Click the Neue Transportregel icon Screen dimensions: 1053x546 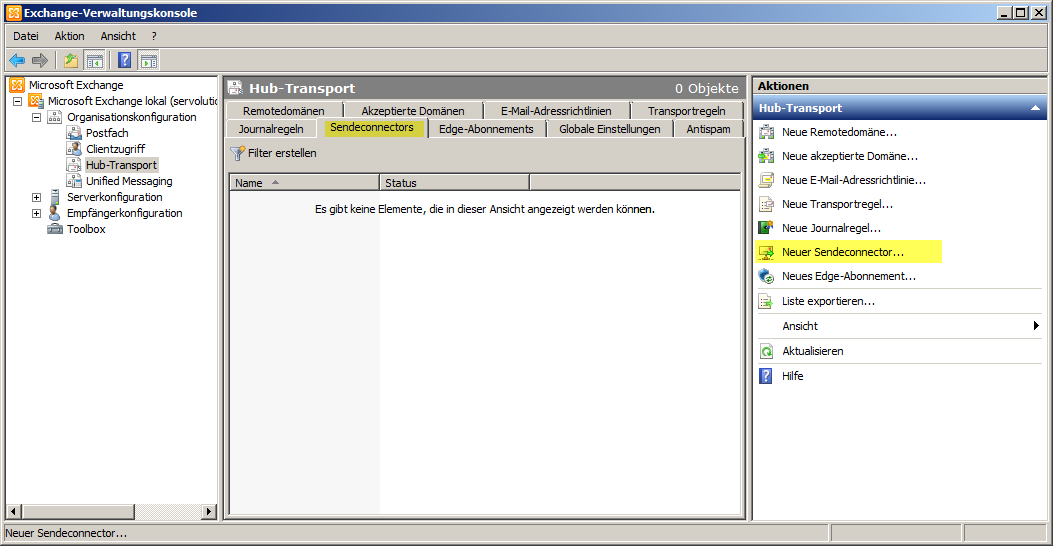coord(766,204)
